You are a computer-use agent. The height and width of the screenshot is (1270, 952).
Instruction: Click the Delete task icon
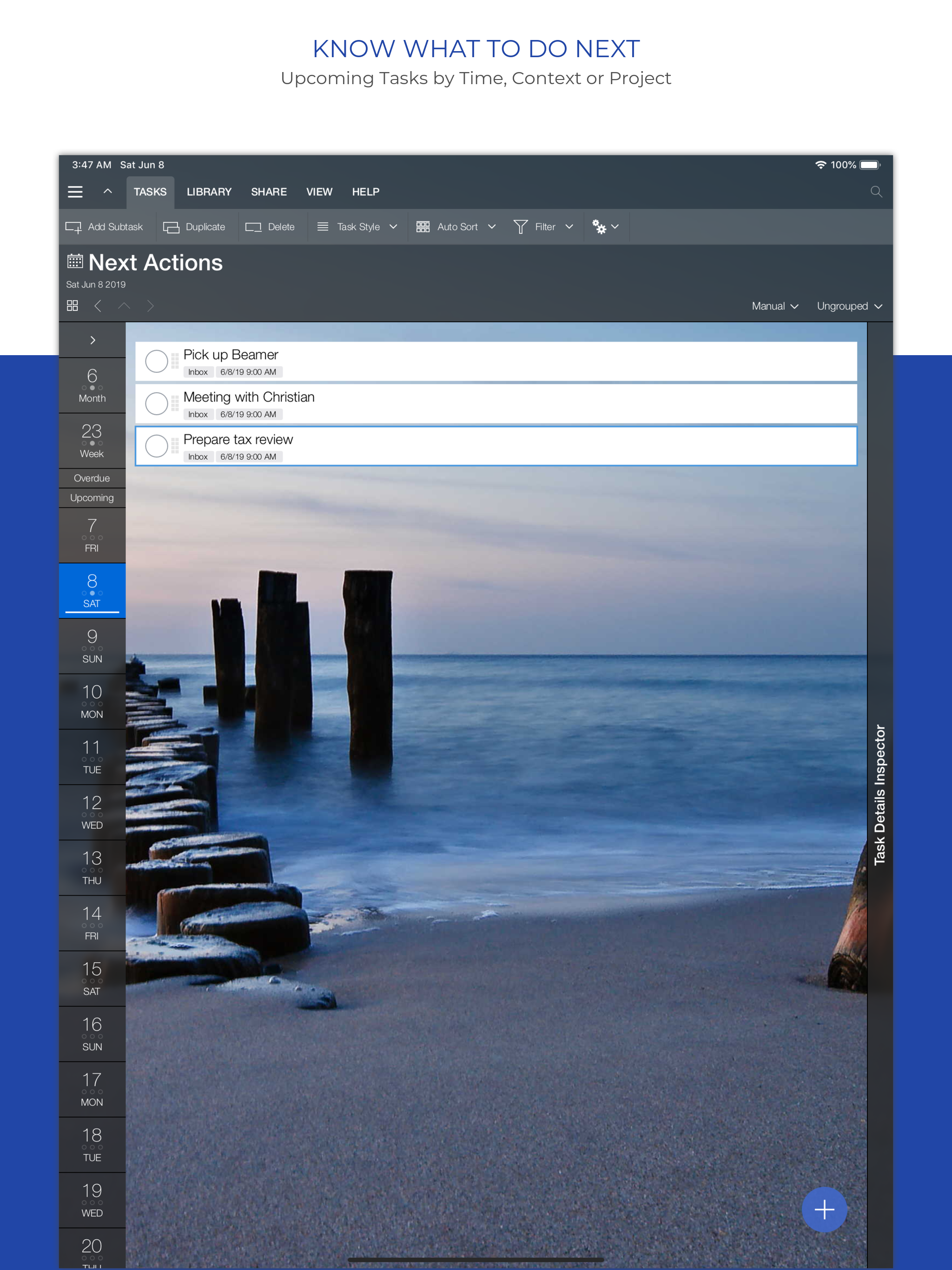pyautogui.click(x=253, y=227)
